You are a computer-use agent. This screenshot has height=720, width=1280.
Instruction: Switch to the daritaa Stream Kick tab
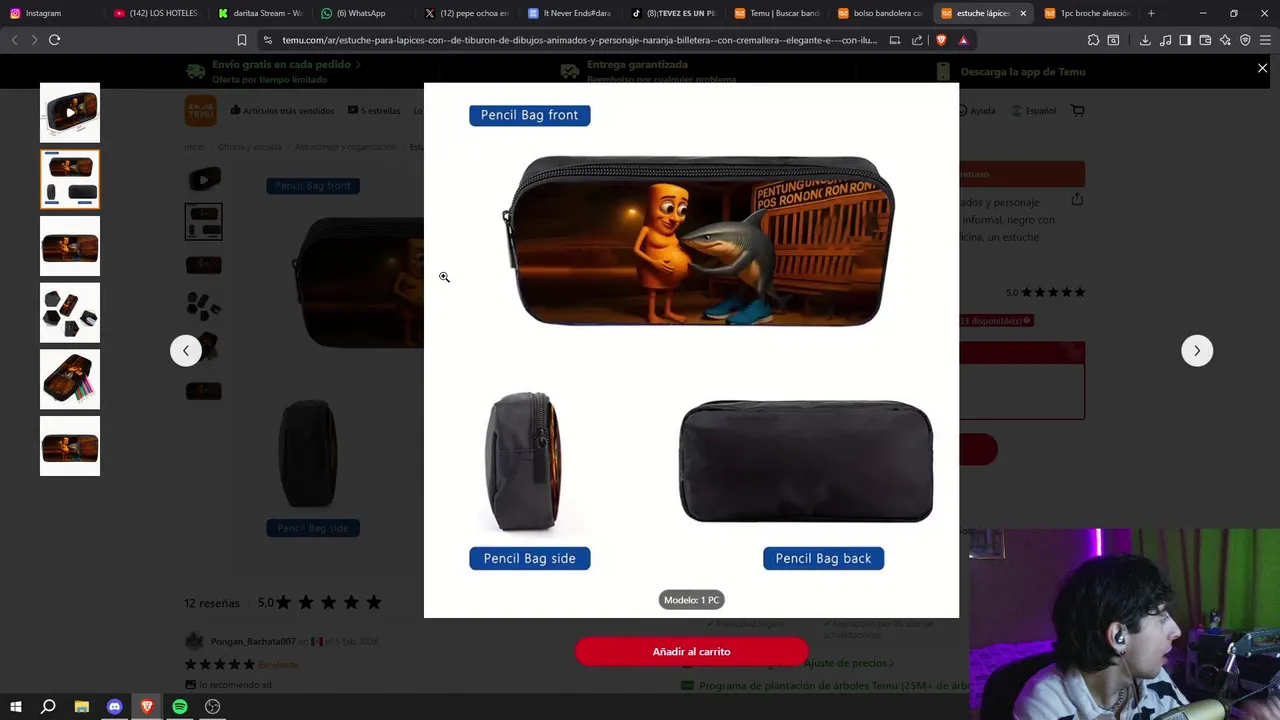coord(259,13)
